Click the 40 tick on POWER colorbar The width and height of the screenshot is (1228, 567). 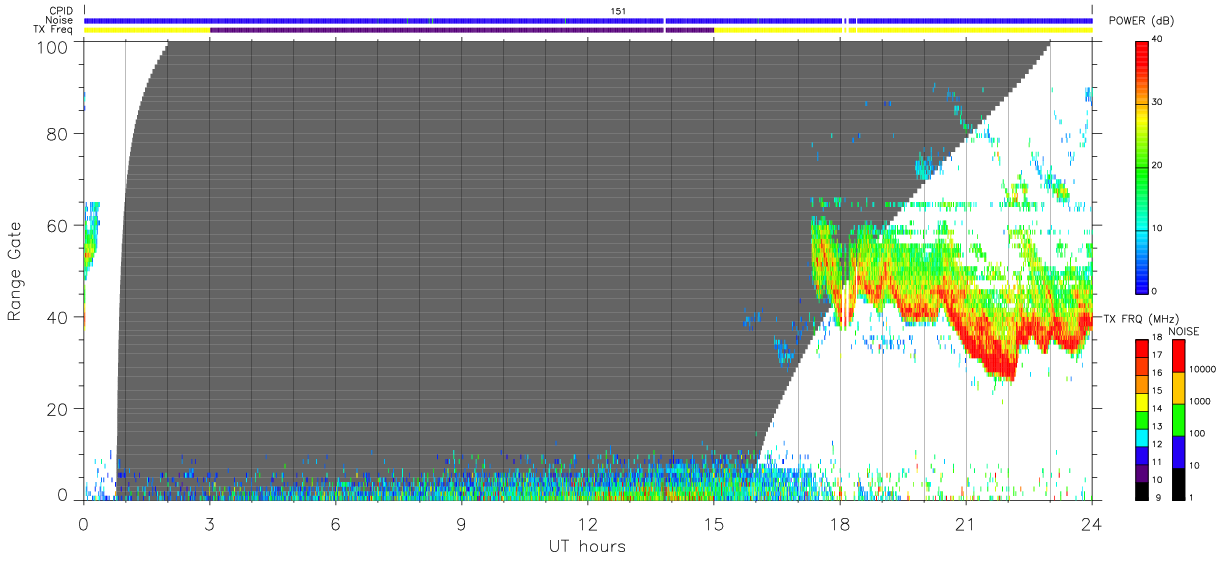pos(1158,40)
